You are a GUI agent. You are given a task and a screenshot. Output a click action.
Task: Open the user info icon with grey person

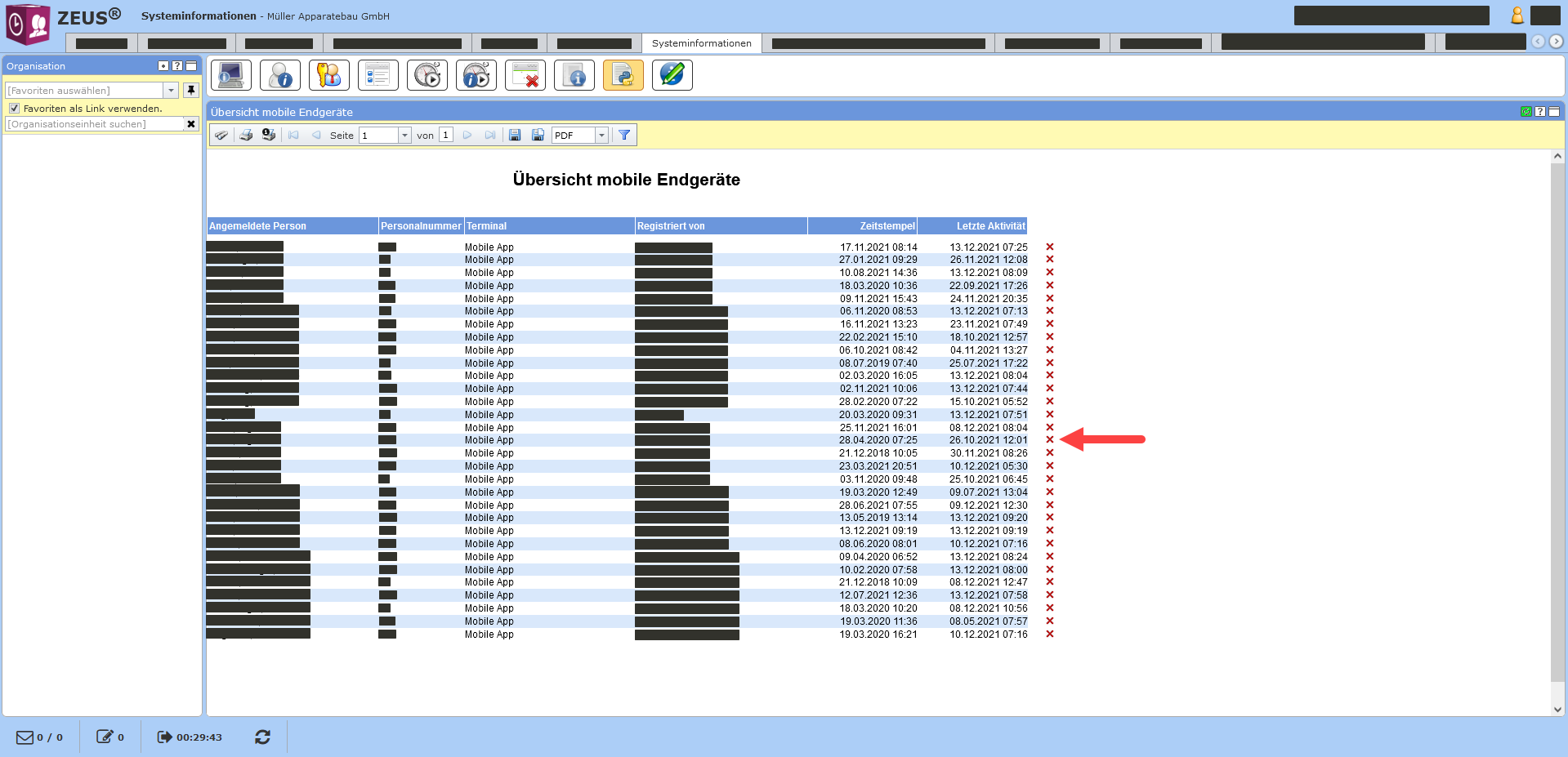pos(280,76)
